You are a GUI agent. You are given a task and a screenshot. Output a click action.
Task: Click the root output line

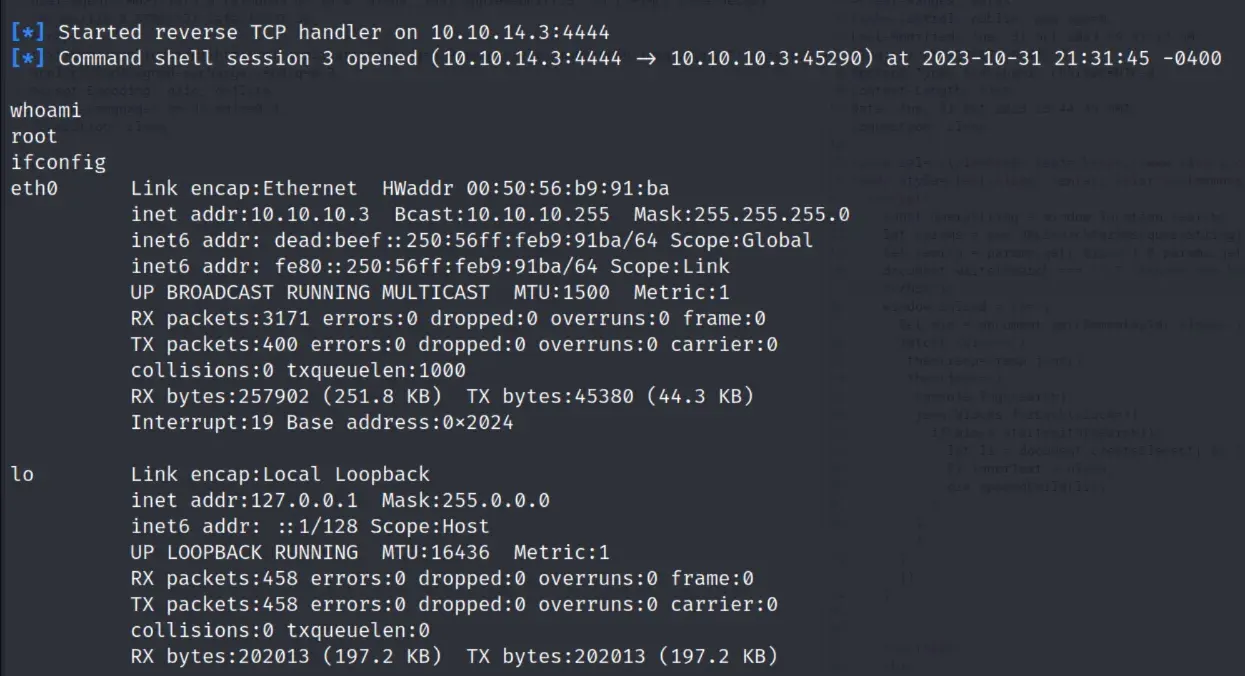coord(34,136)
